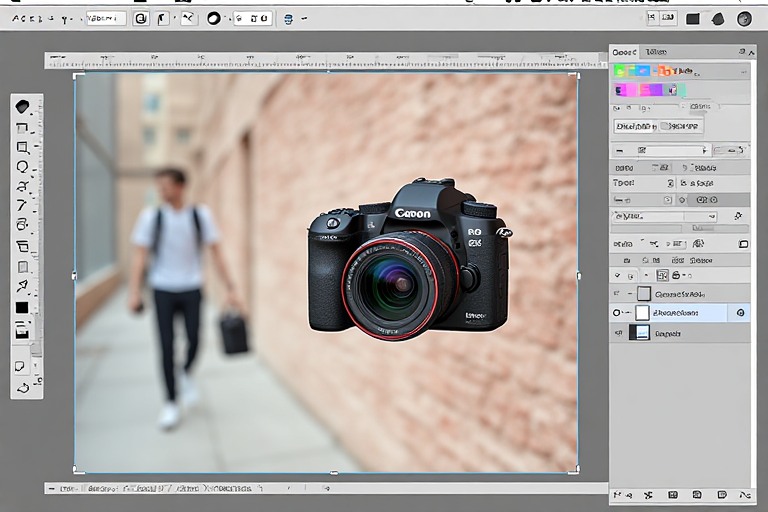Select the arrow pointer pen tool
The width and height of the screenshot is (768, 512).
point(22,286)
